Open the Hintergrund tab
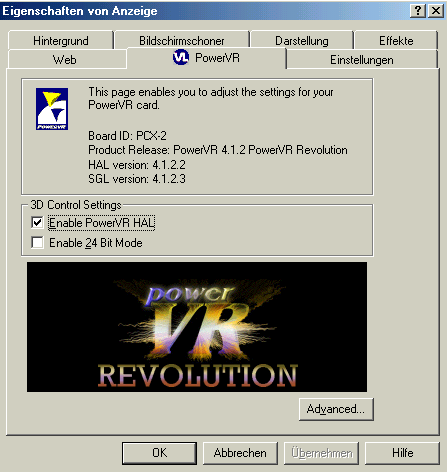The height and width of the screenshot is (472, 447). tap(61, 40)
